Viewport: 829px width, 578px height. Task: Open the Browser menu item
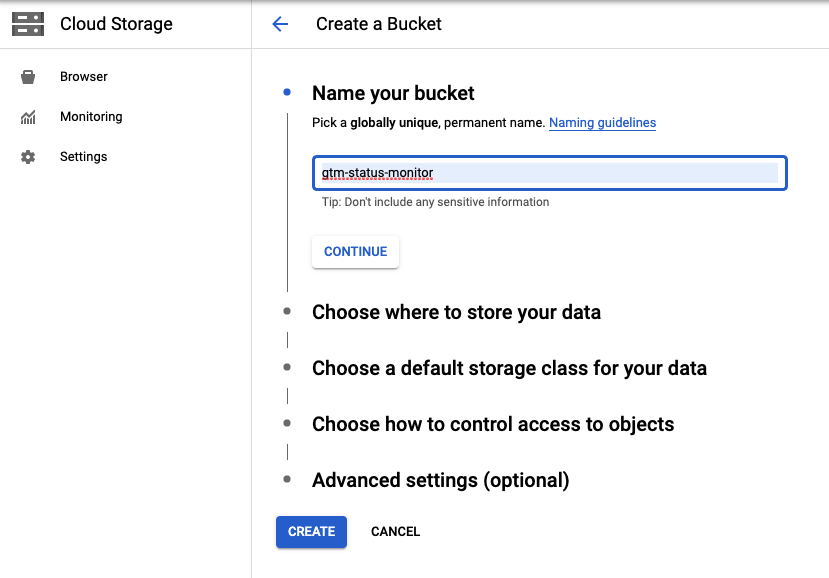pyautogui.click(x=84, y=77)
